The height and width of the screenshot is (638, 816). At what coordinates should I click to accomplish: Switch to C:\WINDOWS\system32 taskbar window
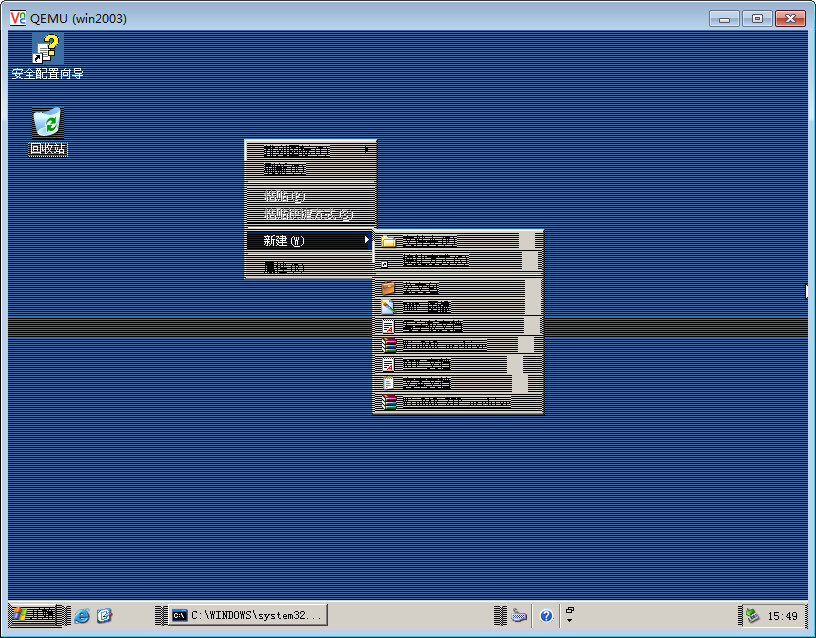pos(247,615)
